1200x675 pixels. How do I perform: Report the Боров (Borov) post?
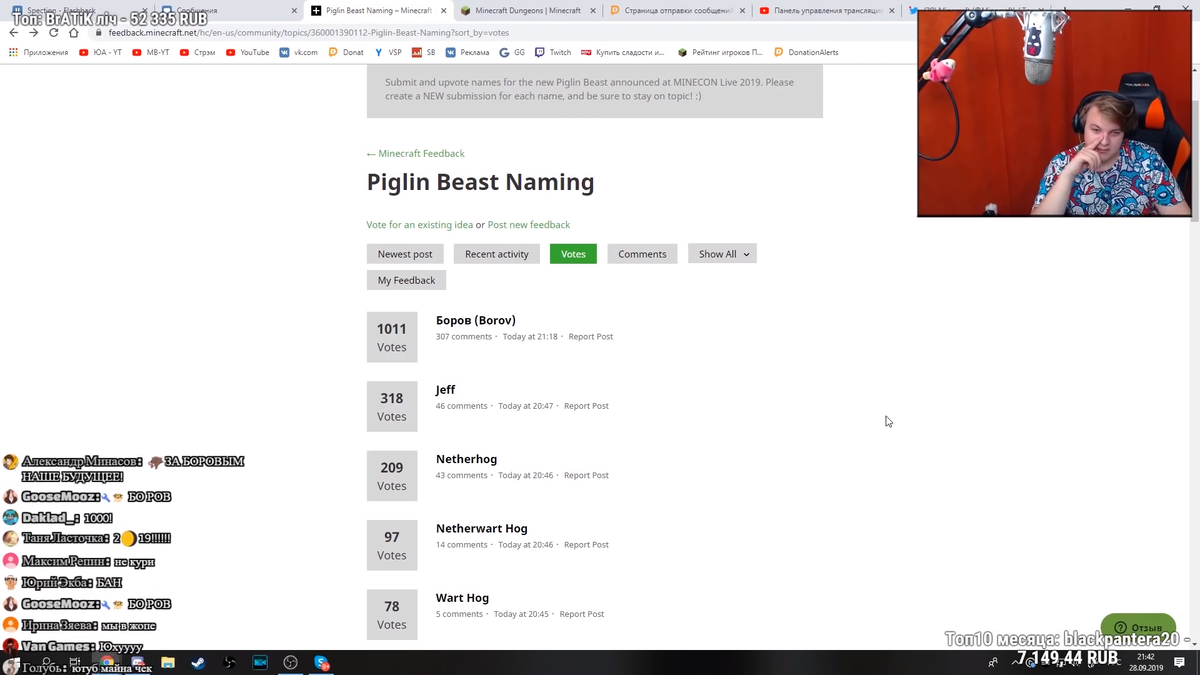coord(591,337)
